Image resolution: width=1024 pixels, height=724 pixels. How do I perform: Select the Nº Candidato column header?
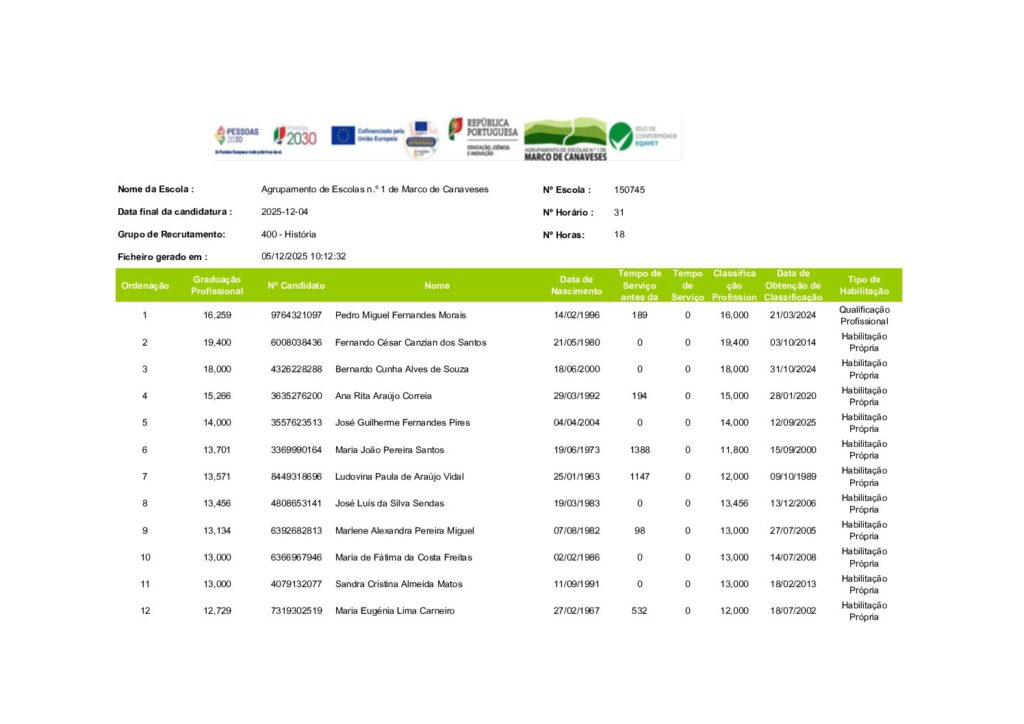(x=296, y=286)
